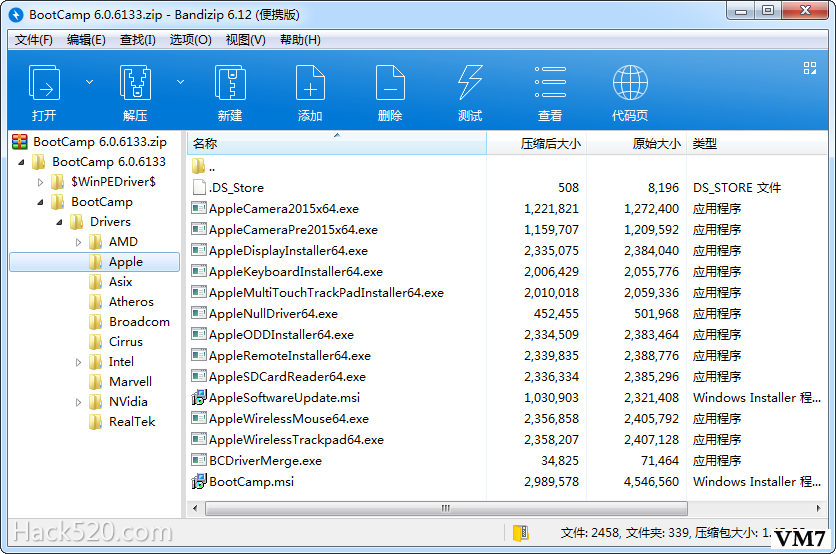Click the View (查看) list icon
The image size is (836, 554).
pyautogui.click(x=550, y=82)
